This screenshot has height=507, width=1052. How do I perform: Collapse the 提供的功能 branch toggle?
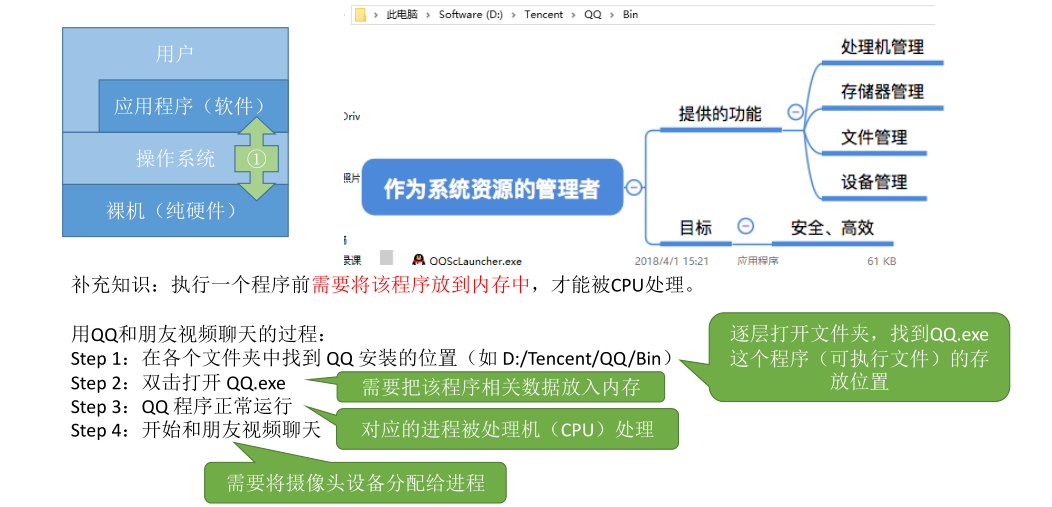[x=795, y=112]
